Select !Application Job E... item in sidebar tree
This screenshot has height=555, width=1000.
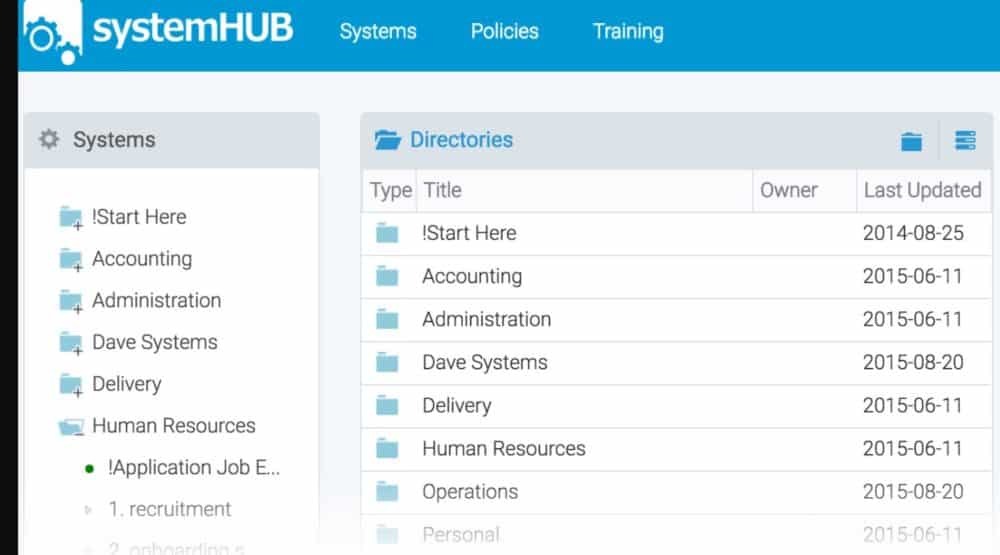pyautogui.click(x=194, y=468)
